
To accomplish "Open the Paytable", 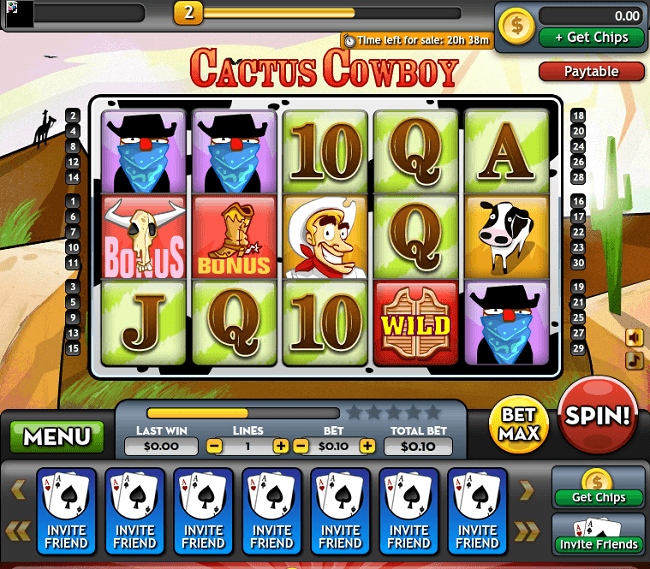I will point(592,72).
